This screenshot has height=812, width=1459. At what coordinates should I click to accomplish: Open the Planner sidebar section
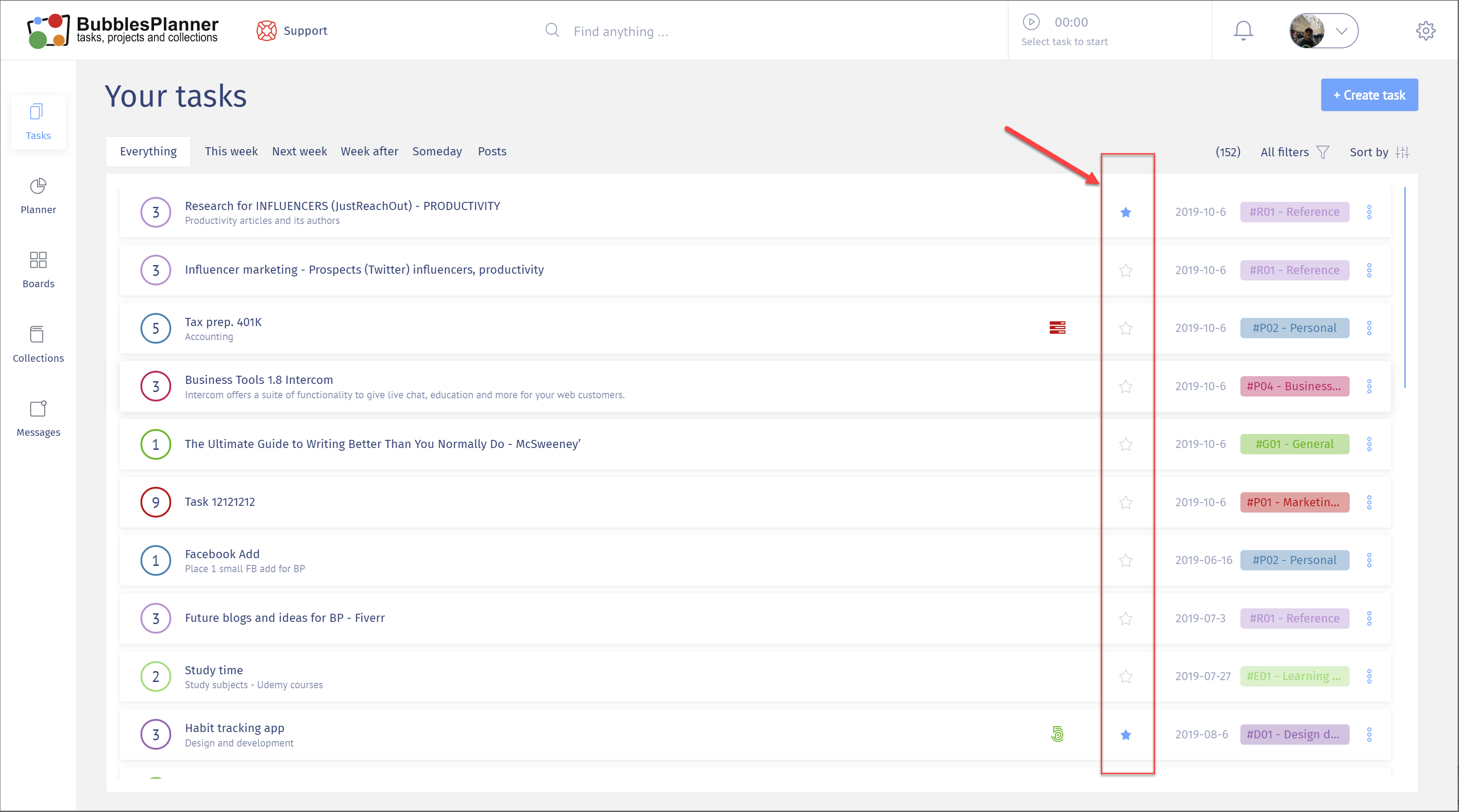coord(38,196)
